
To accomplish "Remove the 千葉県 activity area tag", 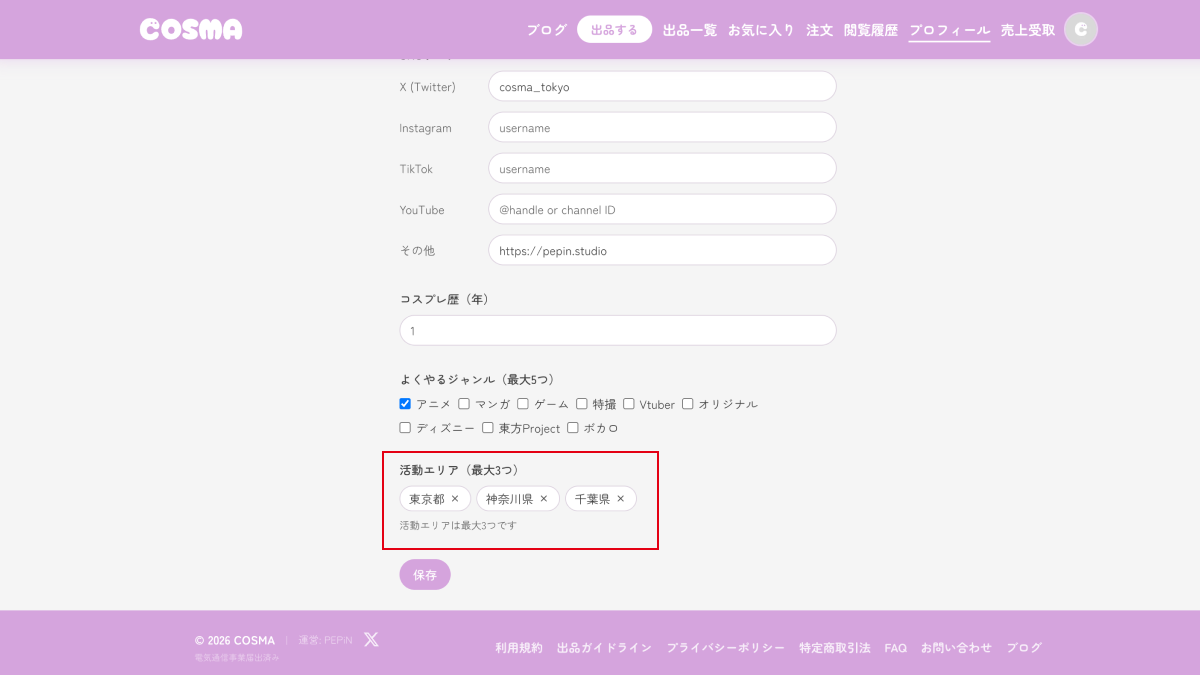I will 620,498.
